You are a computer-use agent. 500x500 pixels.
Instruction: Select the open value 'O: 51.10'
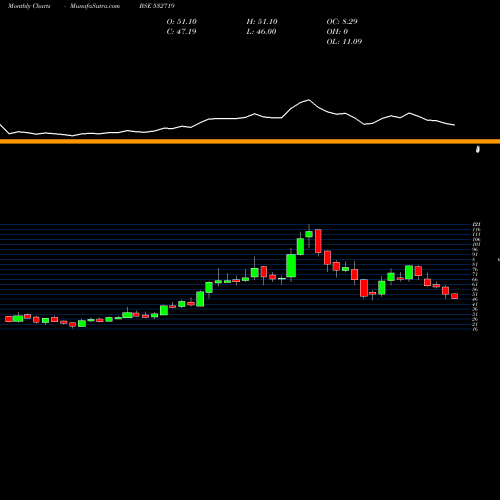[x=182, y=21]
